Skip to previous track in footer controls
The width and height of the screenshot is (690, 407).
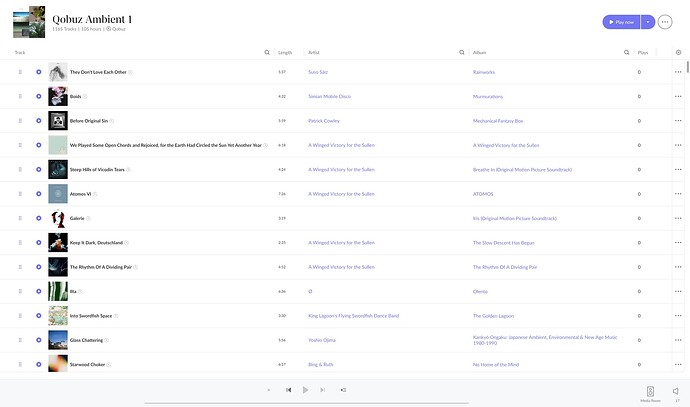point(288,390)
